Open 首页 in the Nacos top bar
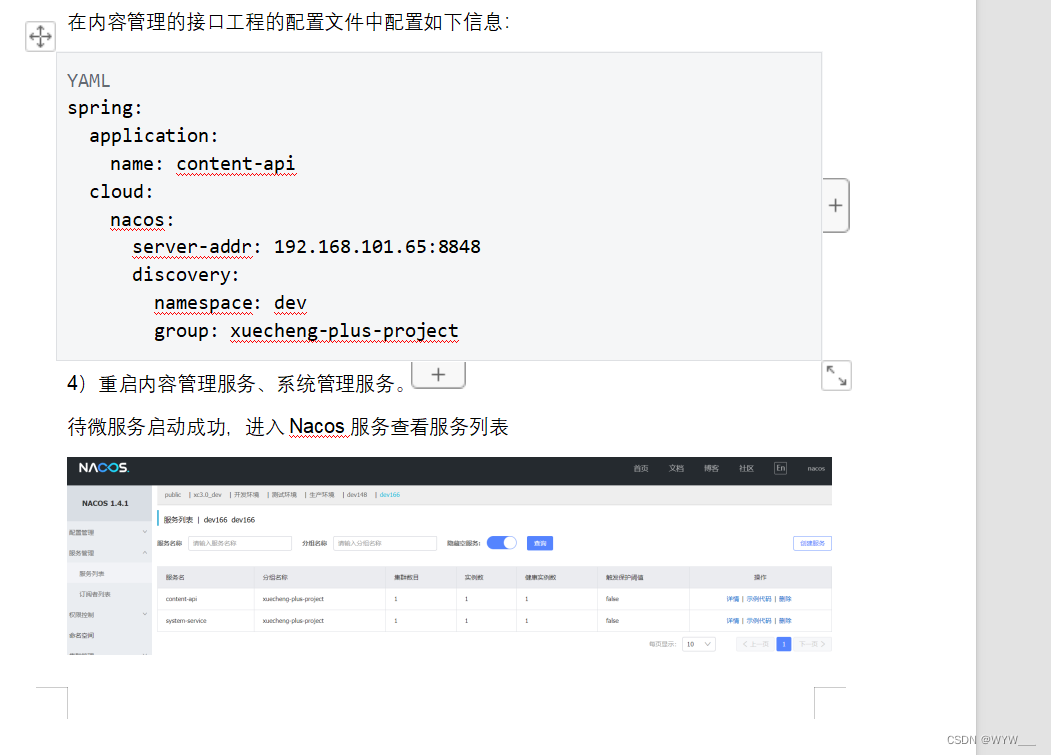1051x755 pixels. (641, 468)
